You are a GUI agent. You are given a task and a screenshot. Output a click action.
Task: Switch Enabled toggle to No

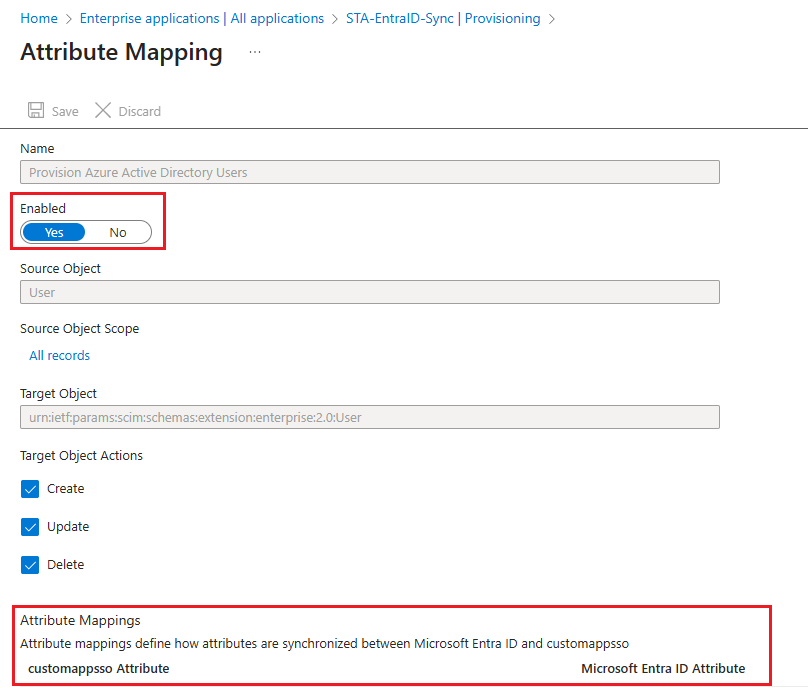click(x=118, y=233)
